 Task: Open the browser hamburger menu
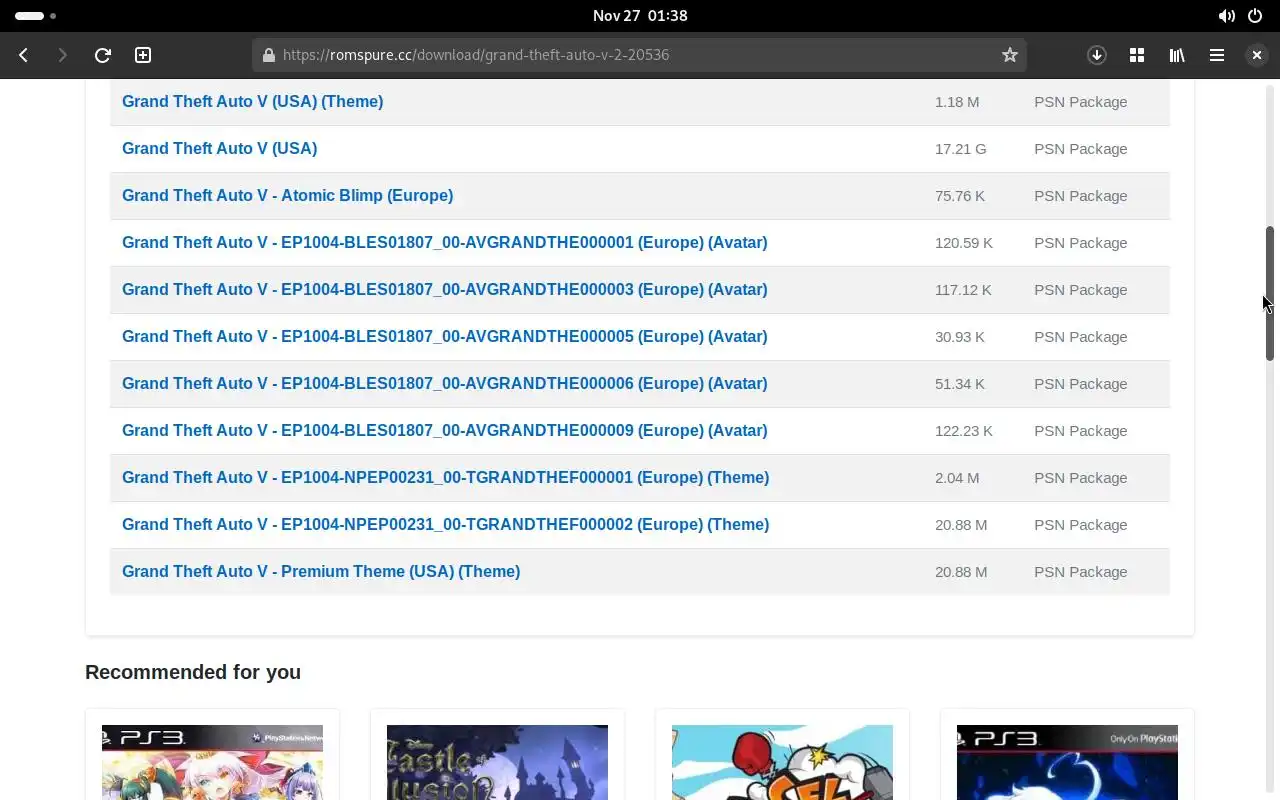(x=1217, y=55)
